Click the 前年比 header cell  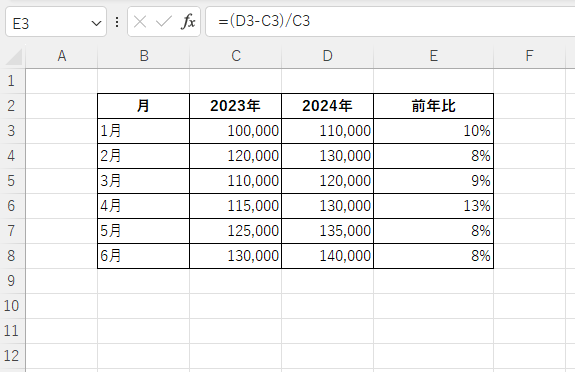(433, 106)
